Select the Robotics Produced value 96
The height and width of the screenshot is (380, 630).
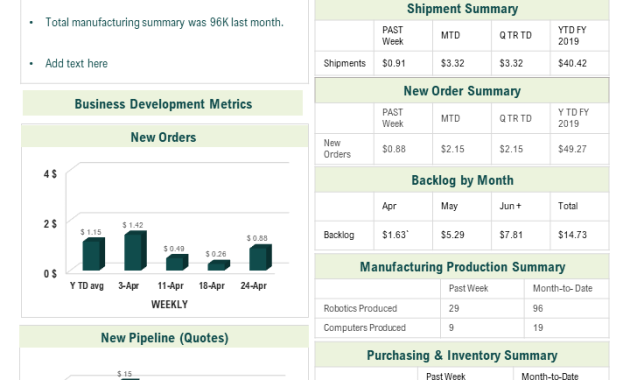pyautogui.click(x=538, y=308)
